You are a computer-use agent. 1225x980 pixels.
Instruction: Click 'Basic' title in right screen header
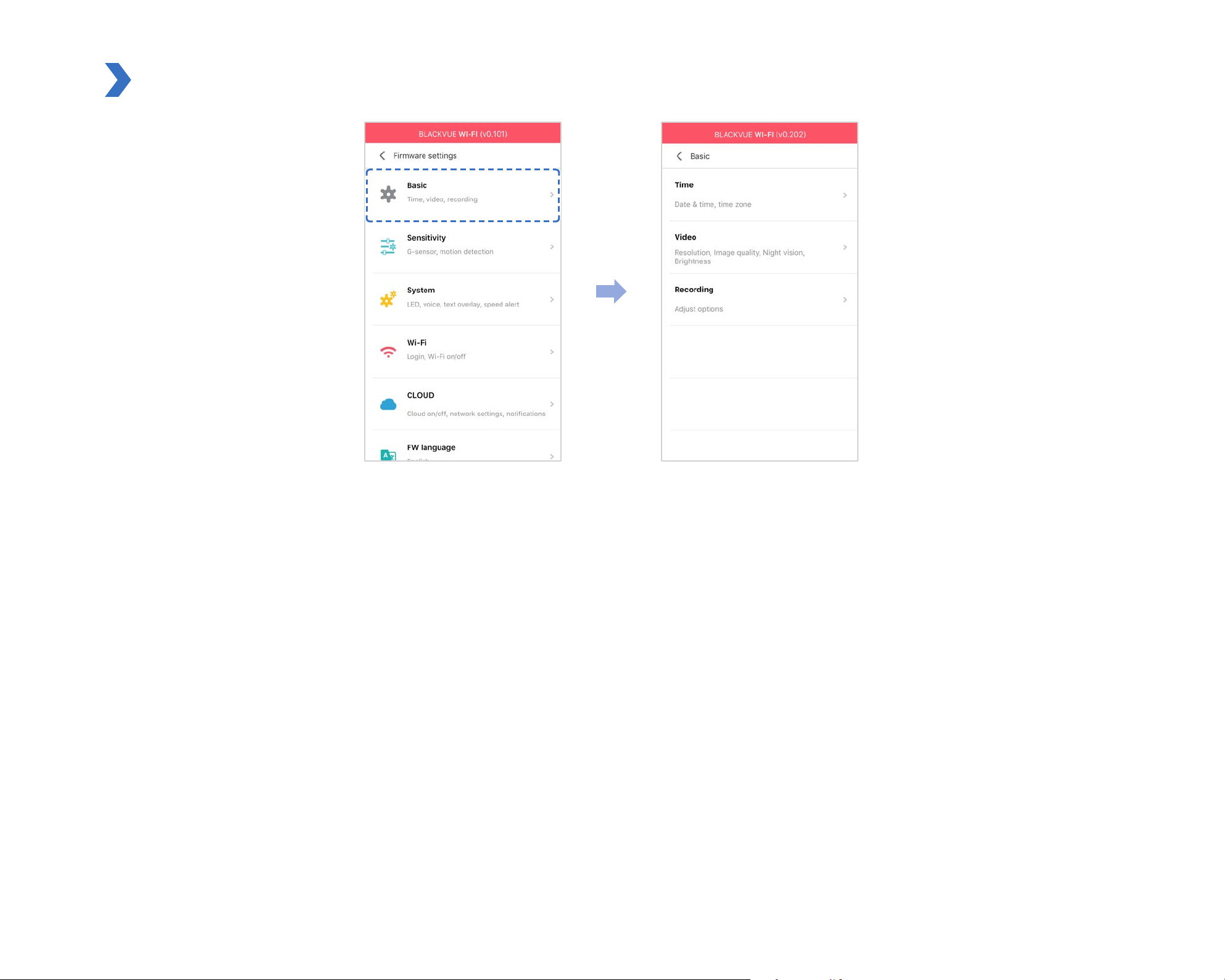click(700, 156)
